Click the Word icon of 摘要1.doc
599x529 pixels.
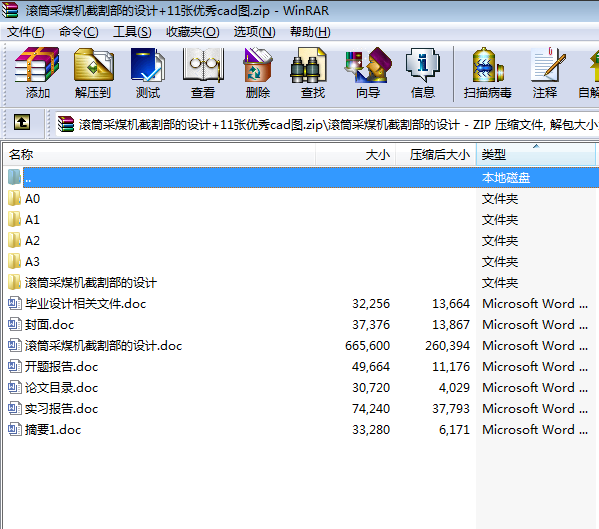(x=15, y=429)
